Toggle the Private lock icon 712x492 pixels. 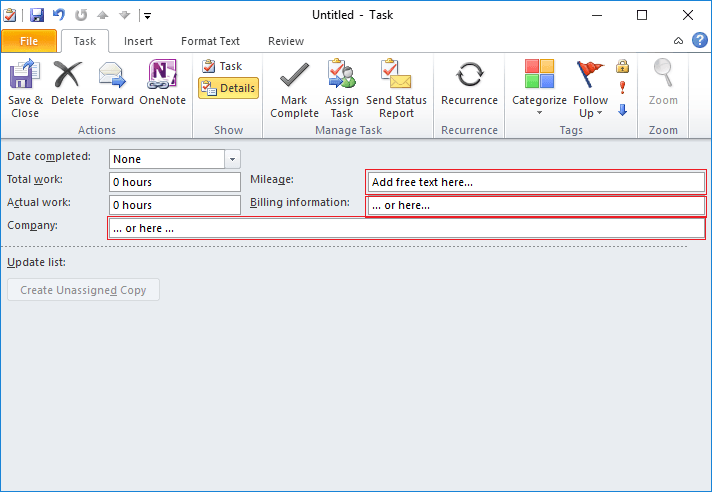(x=623, y=66)
